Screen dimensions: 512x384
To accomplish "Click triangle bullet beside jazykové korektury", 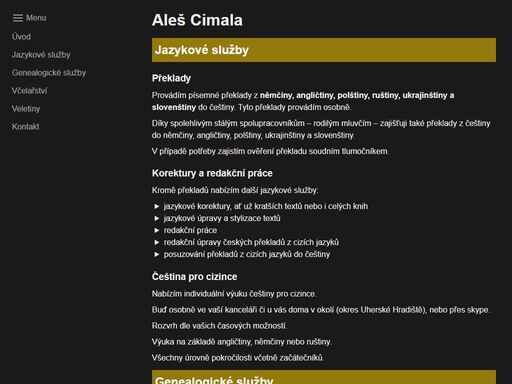I will pyautogui.click(x=157, y=206).
